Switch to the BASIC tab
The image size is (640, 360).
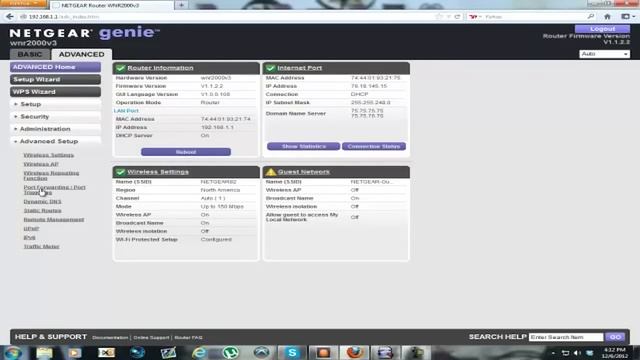[30, 54]
